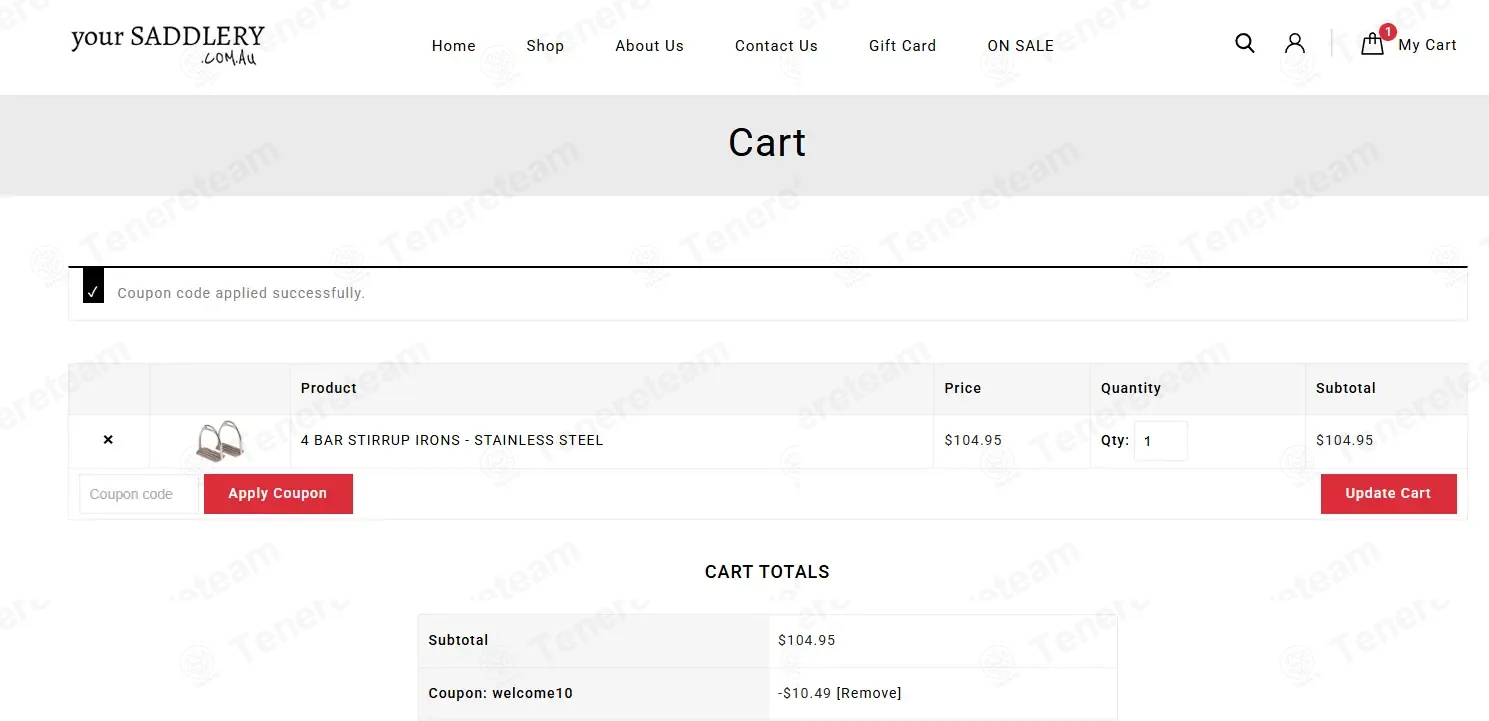Viewport: 1489px width, 721px height.
Task: Open the stirrup irons product thumbnail
Action: (220, 442)
